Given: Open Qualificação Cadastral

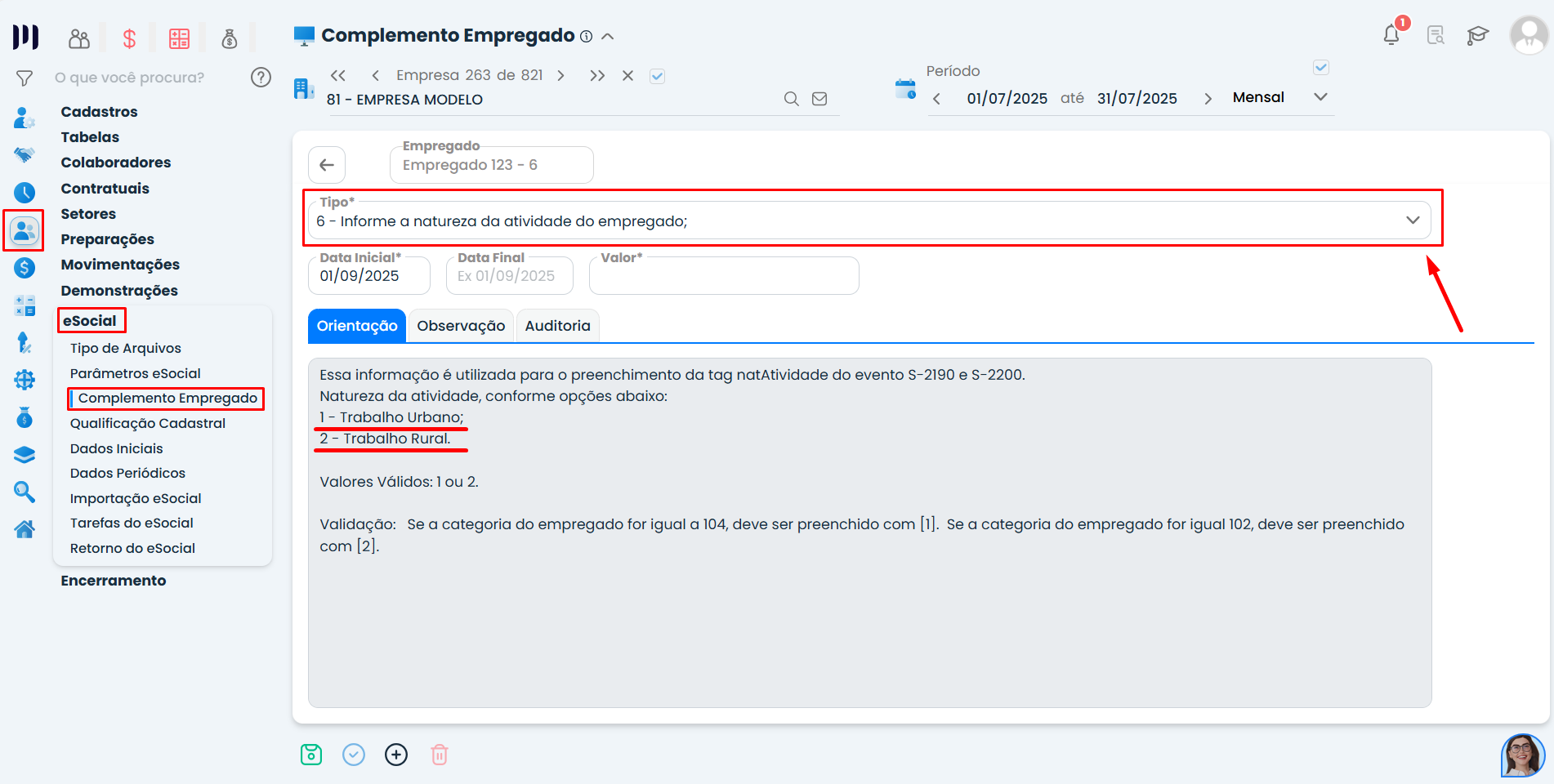Looking at the screenshot, I should pyautogui.click(x=148, y=423).
